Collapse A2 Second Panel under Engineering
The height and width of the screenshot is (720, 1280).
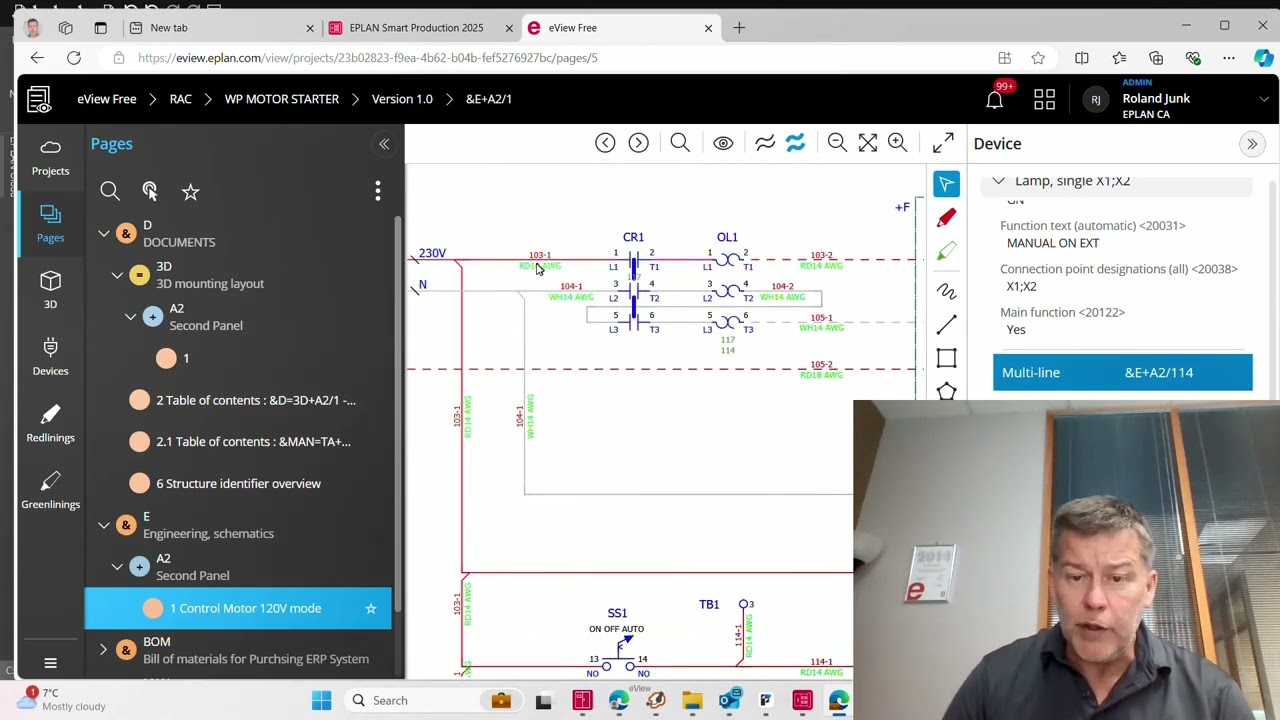[117, 566]
